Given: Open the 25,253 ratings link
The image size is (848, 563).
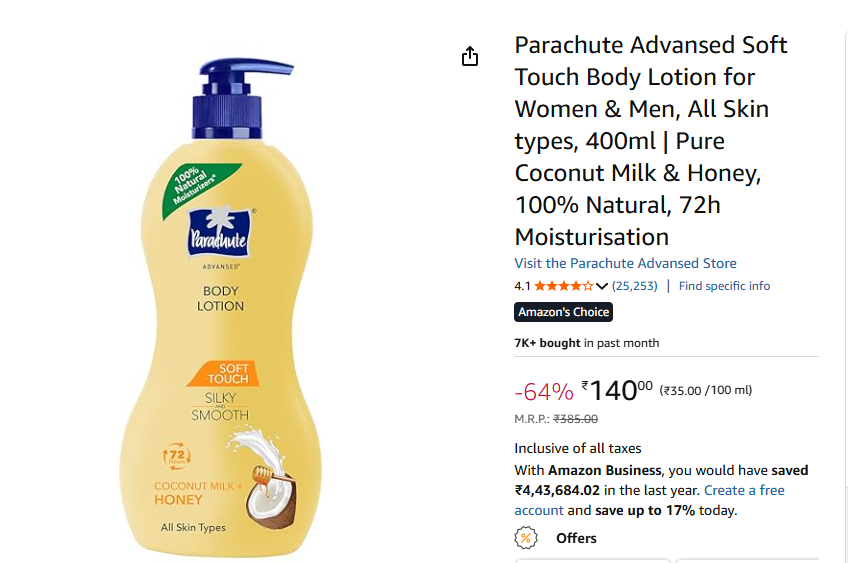Looking at the screenshot, I should point(635,286).
